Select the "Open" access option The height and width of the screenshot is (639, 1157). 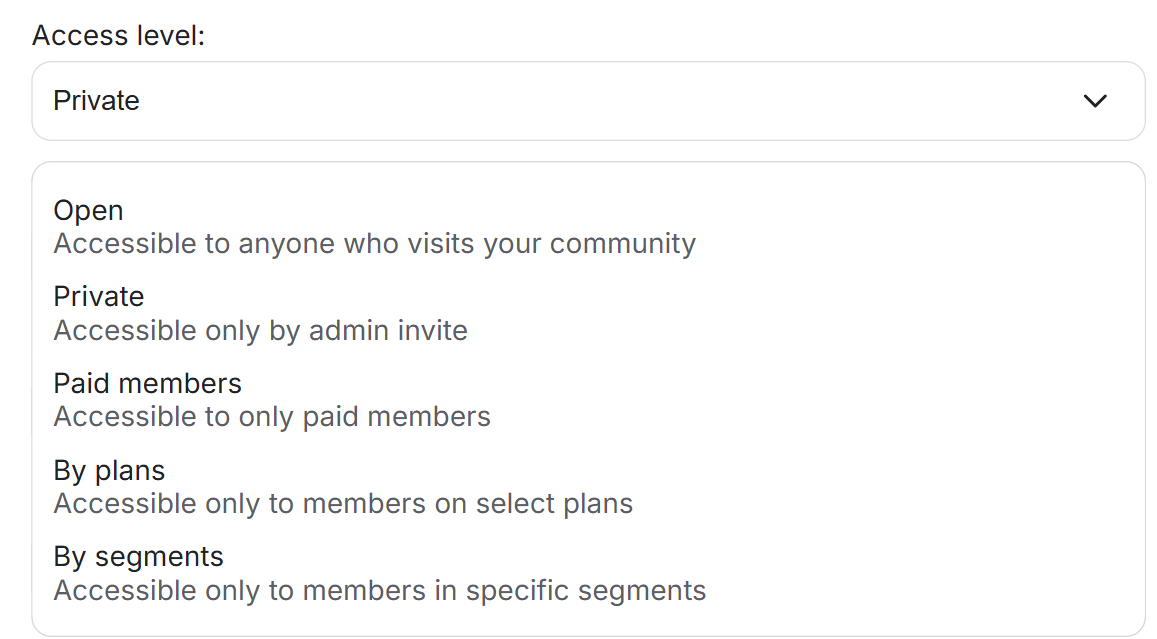click(89, 211)
